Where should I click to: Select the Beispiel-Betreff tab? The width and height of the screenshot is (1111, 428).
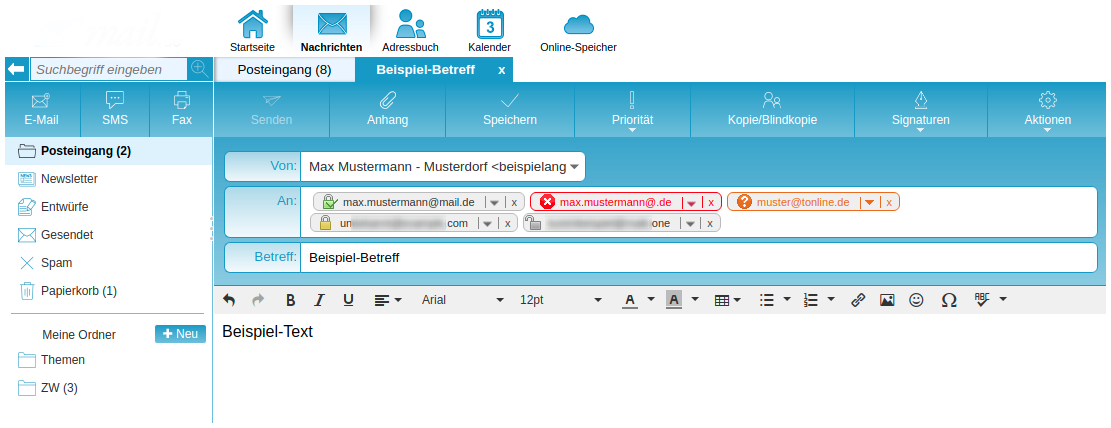[426, 69]
